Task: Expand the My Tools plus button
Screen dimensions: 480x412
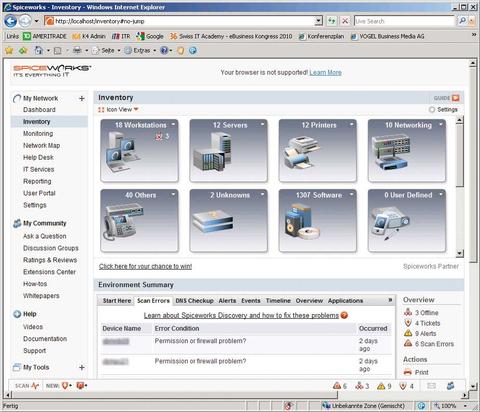Action: (x=82, y=367)
